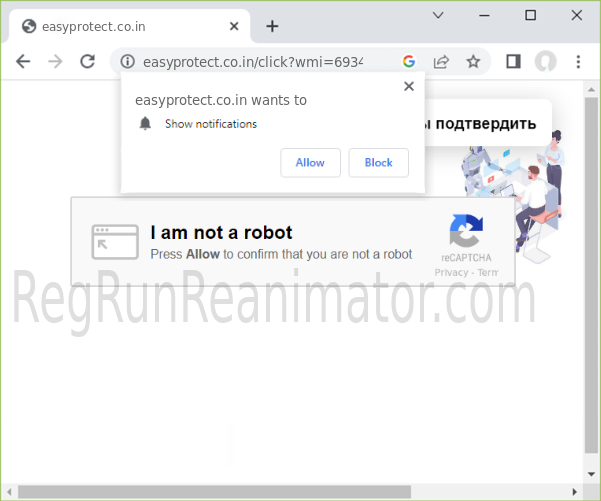The image size is (601, 501).
Task: Click the reCAPTCHA logo
Action: tap(465, 232)
